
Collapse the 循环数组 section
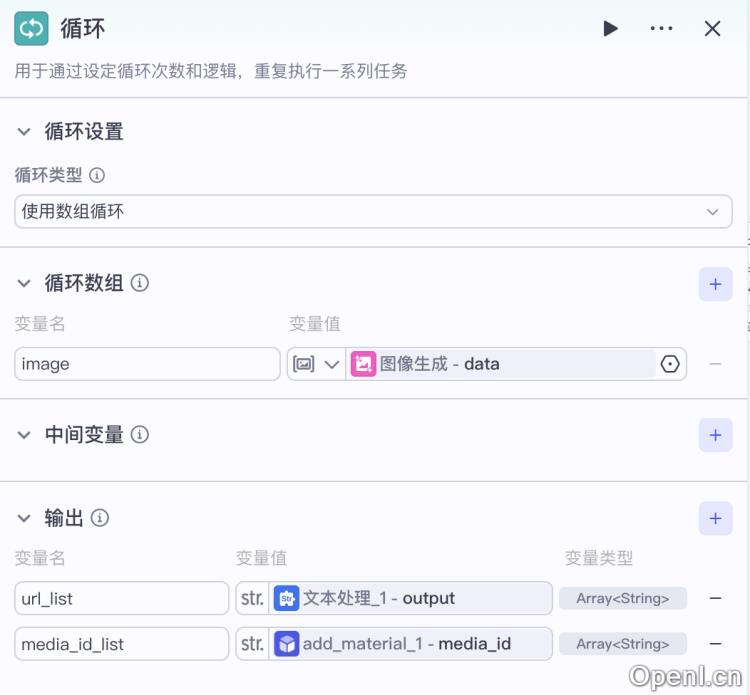tap(24, 283)
